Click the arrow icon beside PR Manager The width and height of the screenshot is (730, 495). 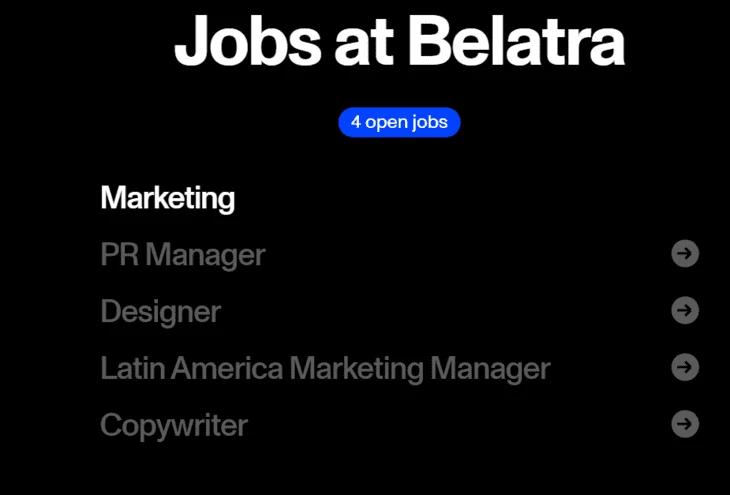pos(685,254)
